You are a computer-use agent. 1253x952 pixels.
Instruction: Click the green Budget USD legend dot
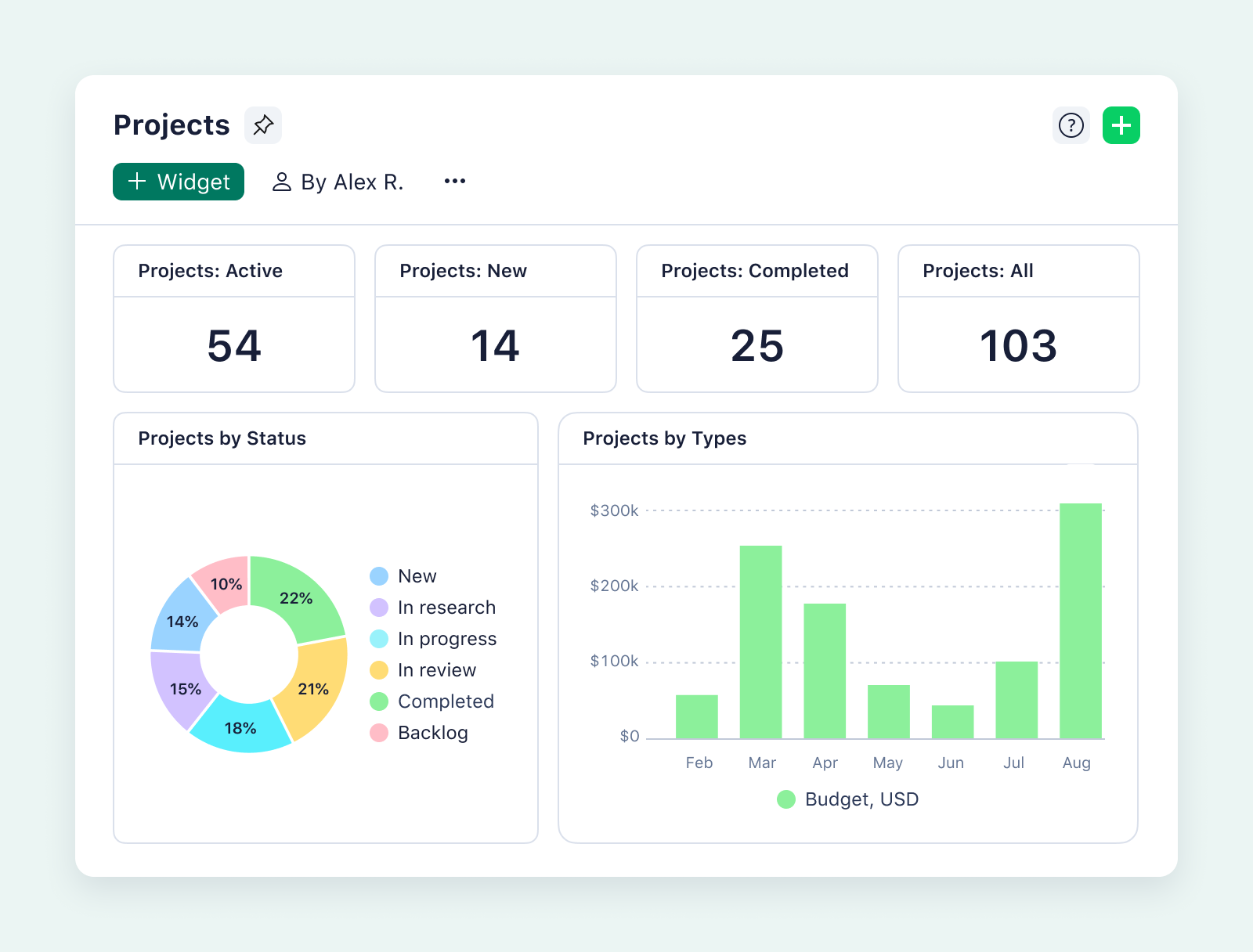(785, 799)
